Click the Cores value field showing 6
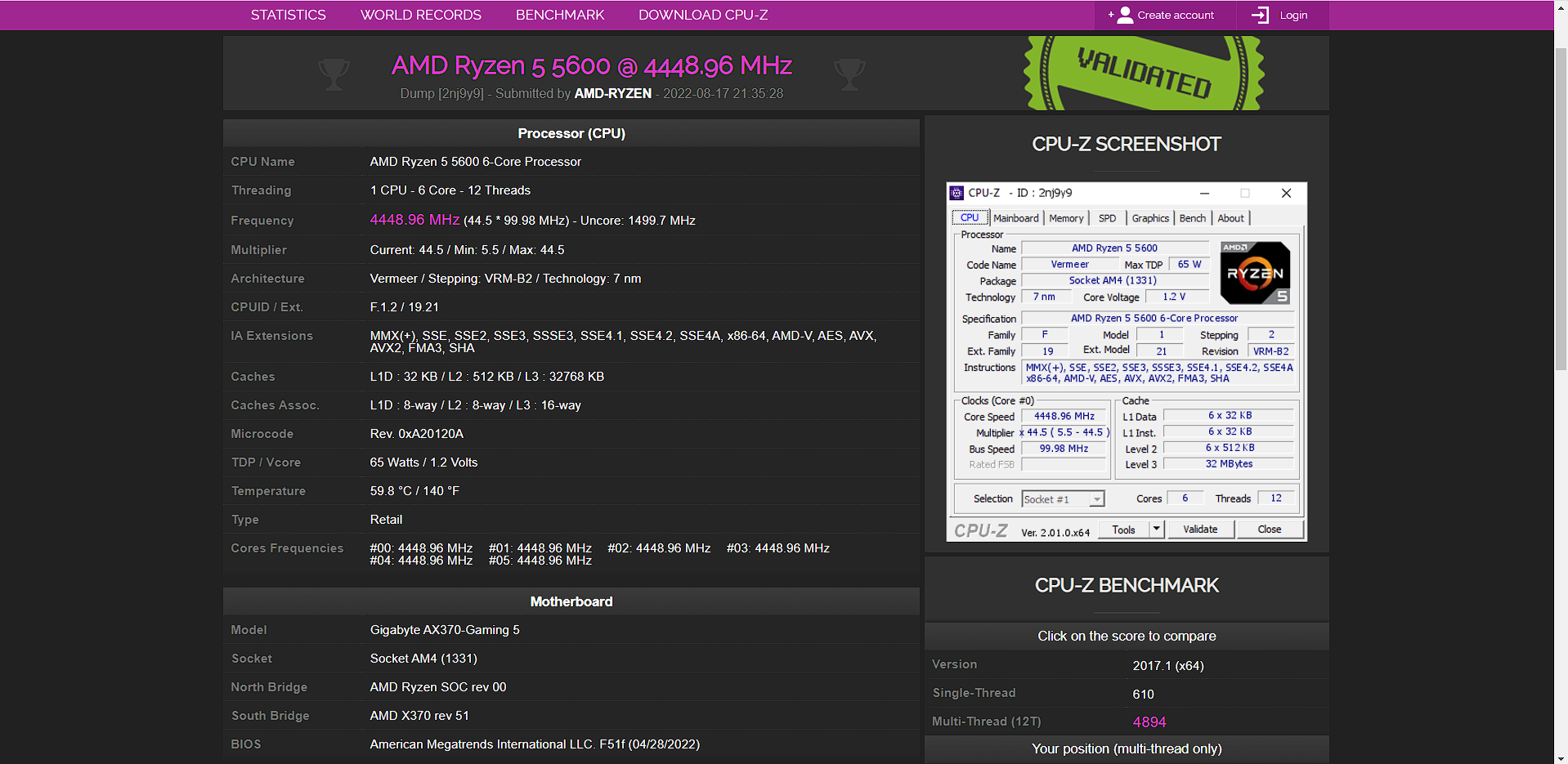This screenshot has height=764, width=1568. coord(1185,498)
